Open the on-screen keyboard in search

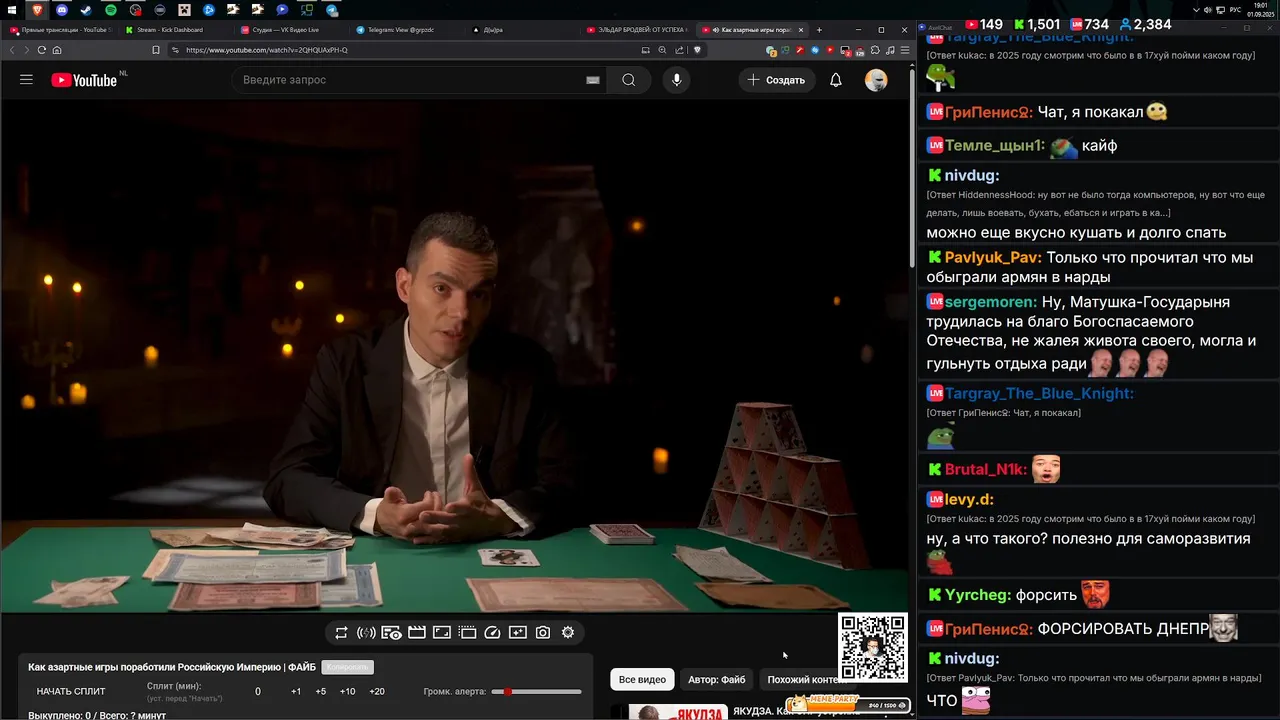pos(593,80)
